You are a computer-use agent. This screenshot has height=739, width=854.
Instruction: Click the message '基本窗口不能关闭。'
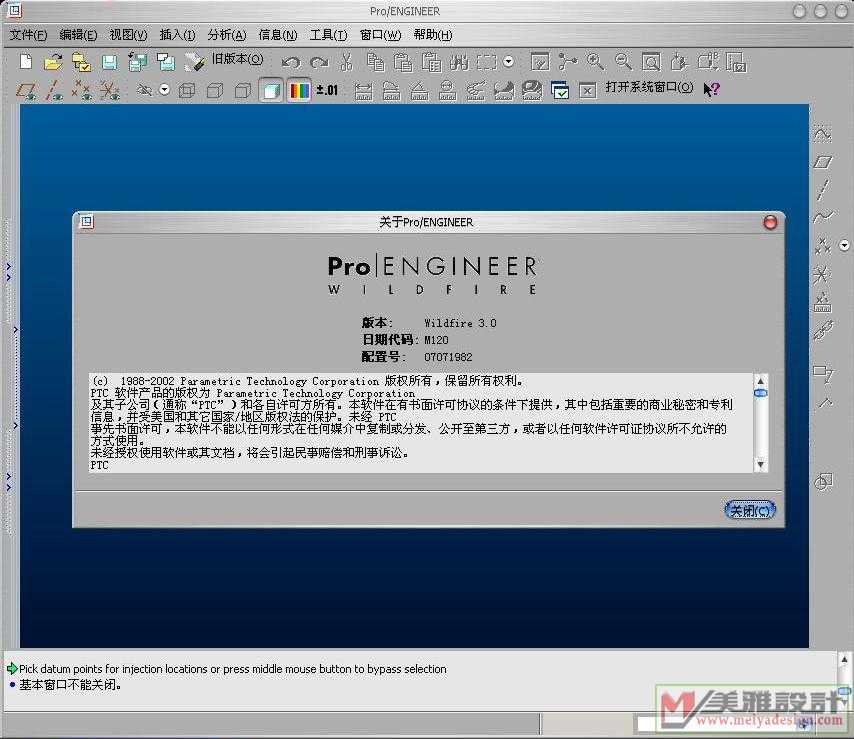coord(70,685)
